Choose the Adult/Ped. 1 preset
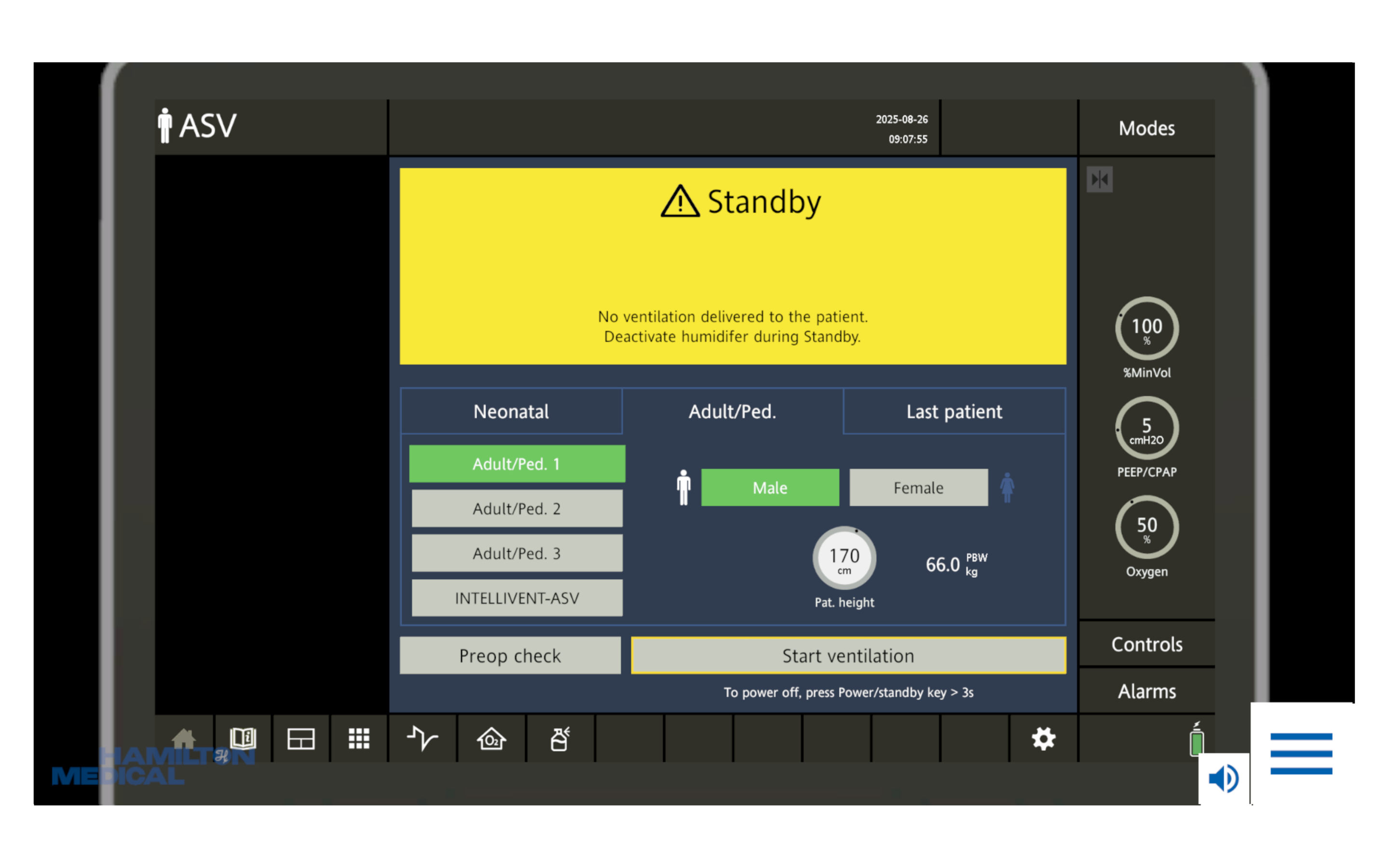The height and width of the screenshot is (868, 1389). coord(517,464)
